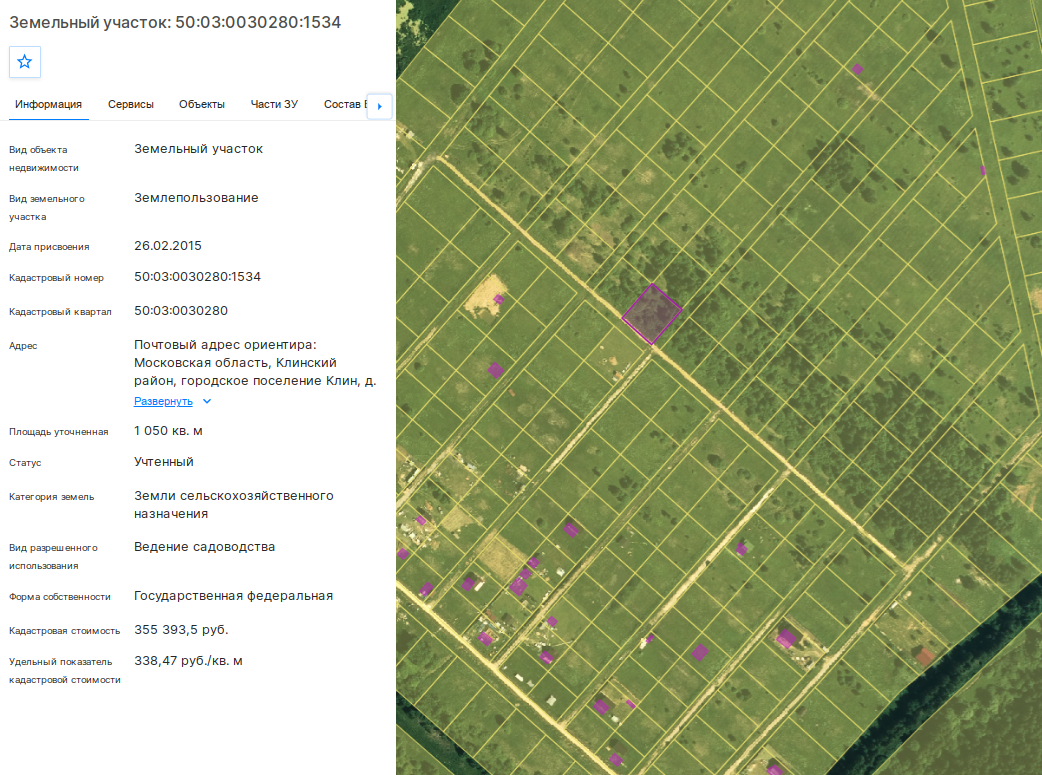Click the label Площадь уточненная
The width and height of the screenshot is (1042, 775).
pyautogui.click(x=58, y=432)
